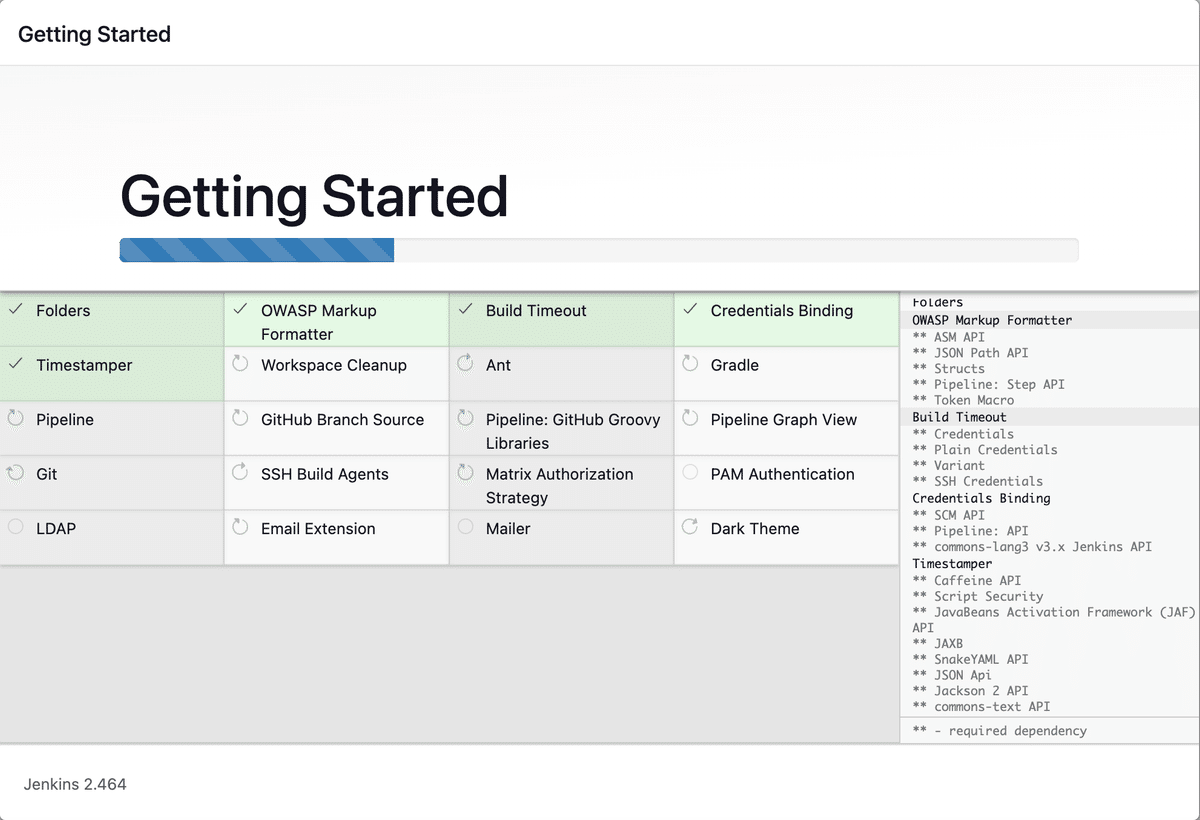Click '** SSH Credentials' log entry
This screenshot has width=1200, height=820.
point(978,482)
